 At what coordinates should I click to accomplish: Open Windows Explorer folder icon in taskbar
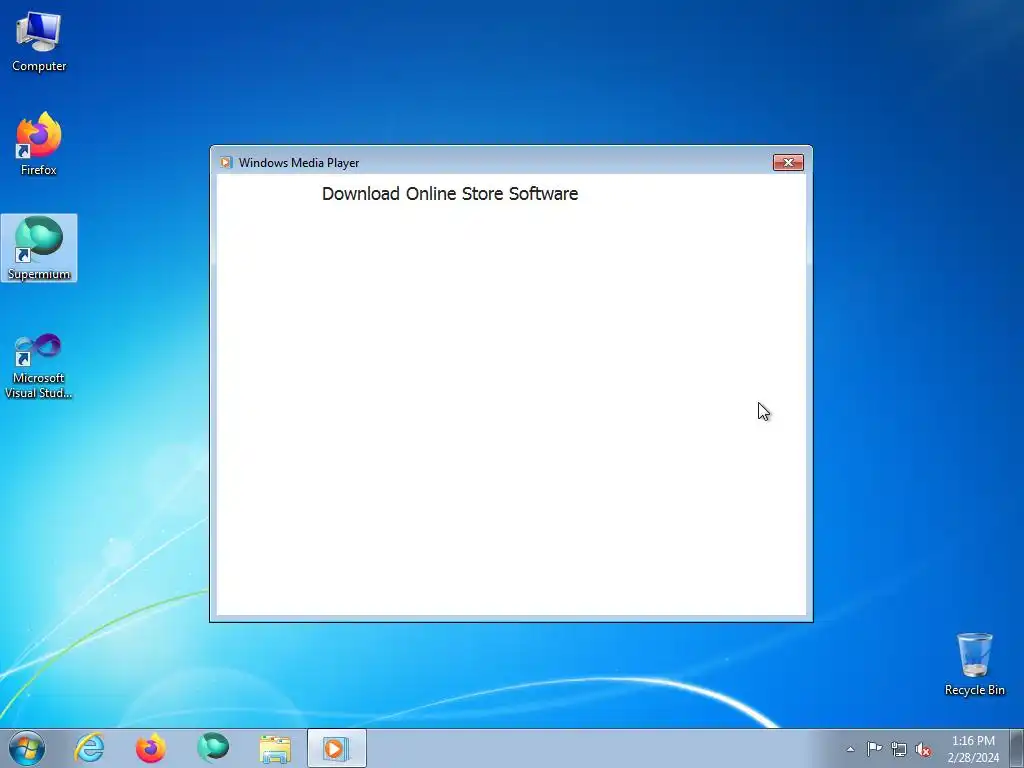click(275, 748)
